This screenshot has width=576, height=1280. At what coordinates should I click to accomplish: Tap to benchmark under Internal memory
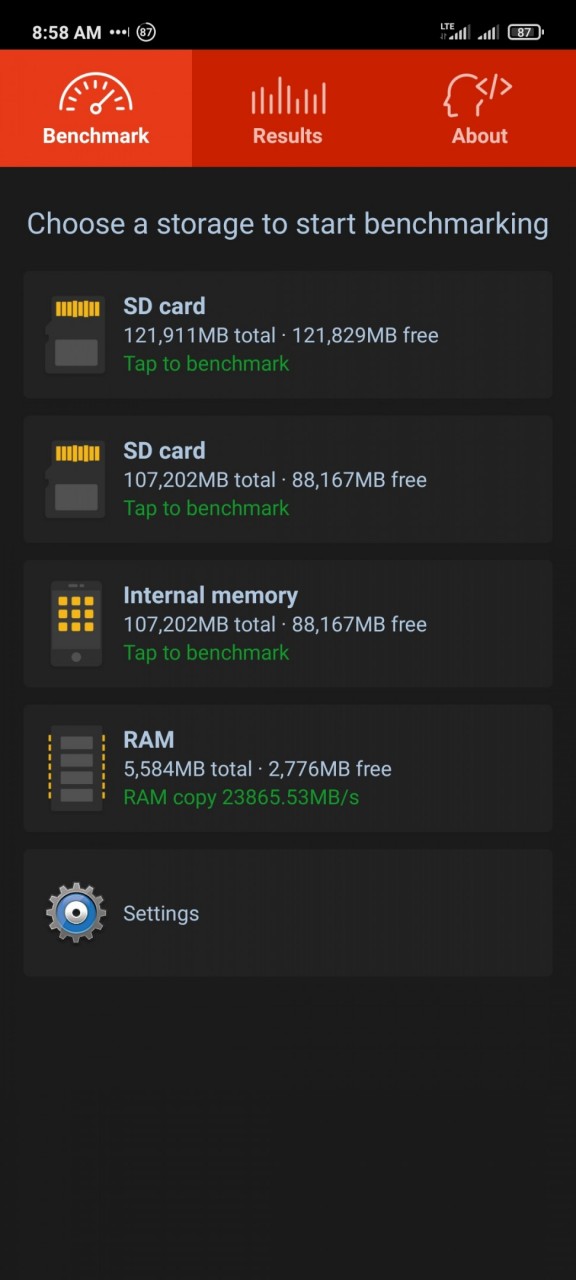206,653
